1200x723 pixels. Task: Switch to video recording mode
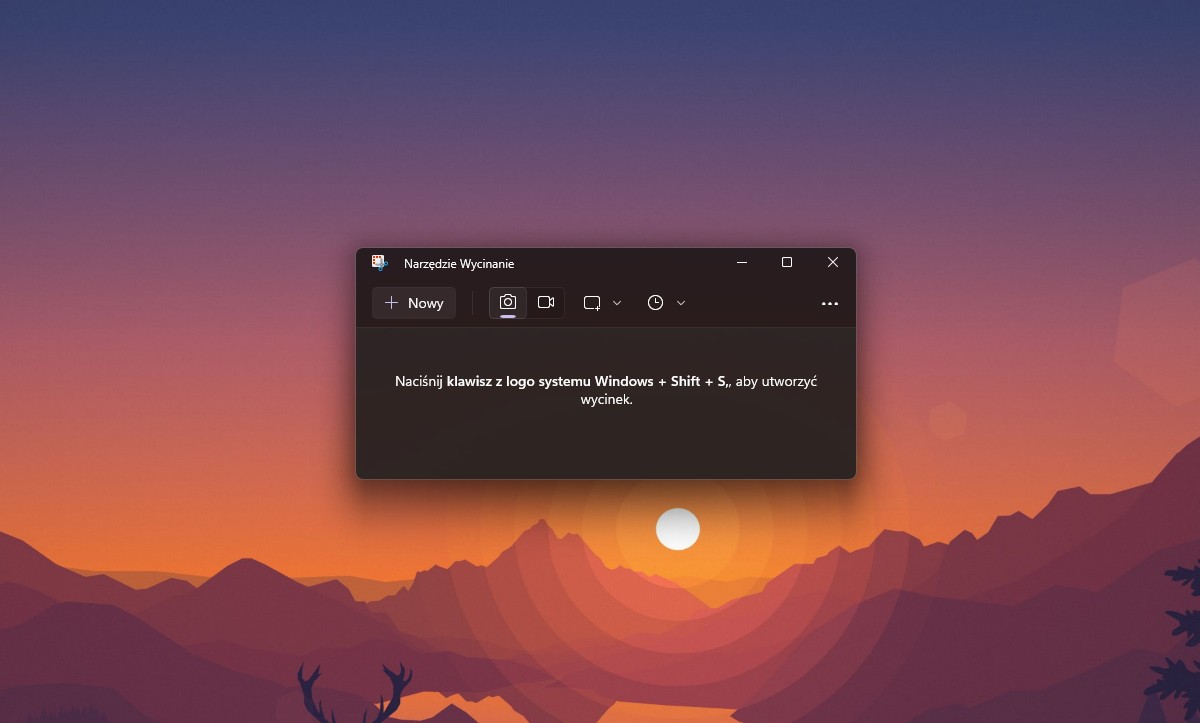(x=546, y=302)
